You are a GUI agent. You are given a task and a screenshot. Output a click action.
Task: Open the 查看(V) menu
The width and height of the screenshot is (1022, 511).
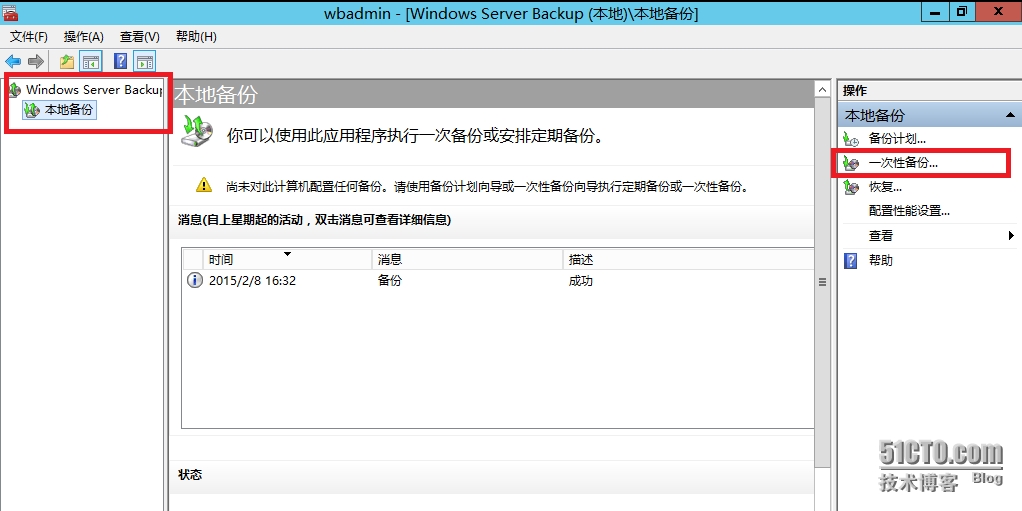tap(139, 36)
